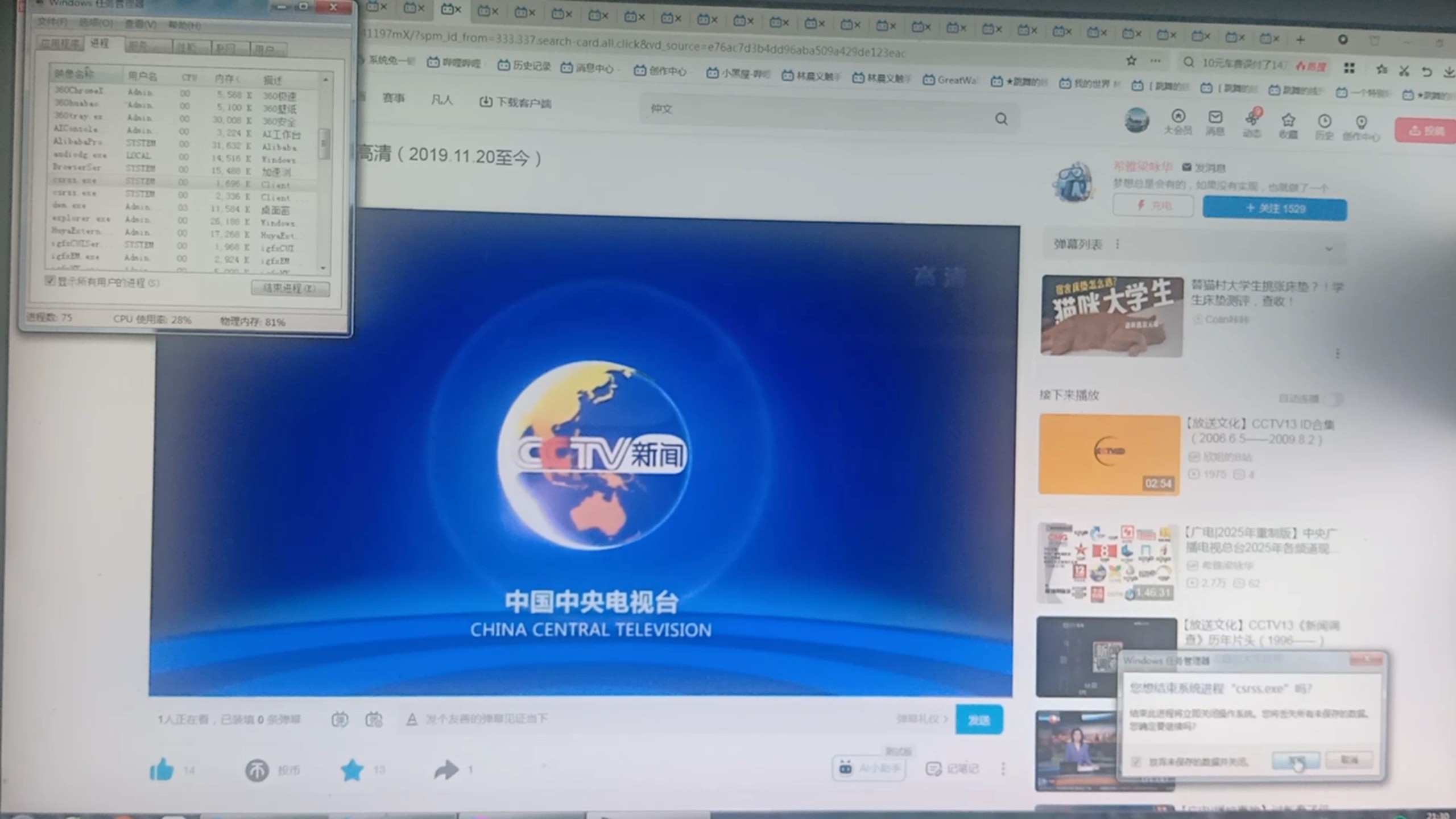Toggle the 自动连播 autoplay switch
This screenshot has height=819, width=1456.
tap(1333, 399)
